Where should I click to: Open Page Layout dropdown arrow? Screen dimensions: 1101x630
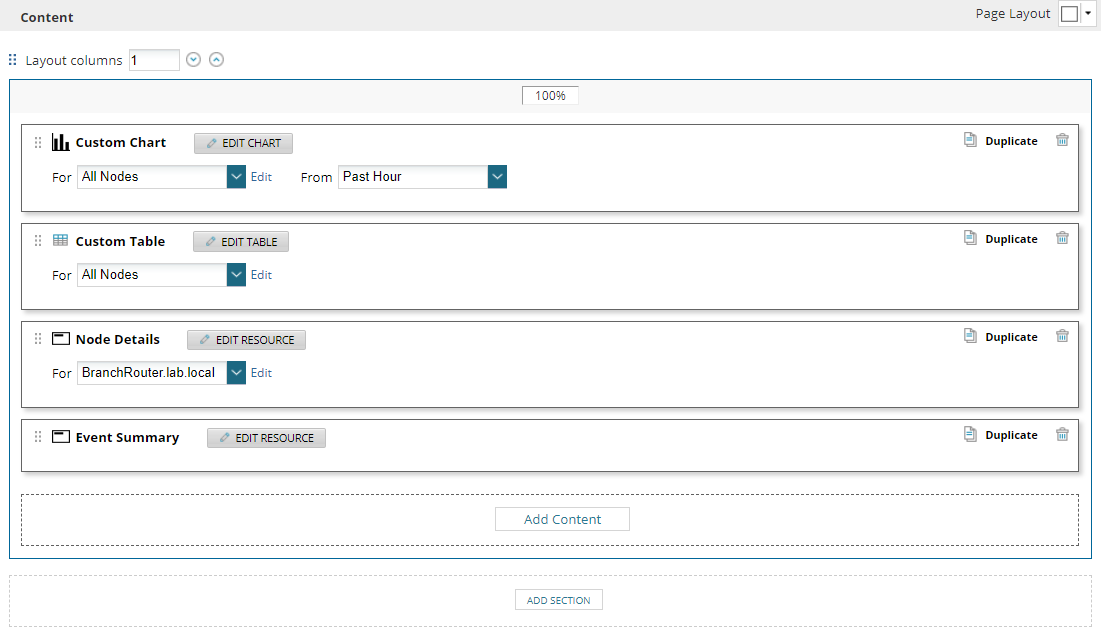pyautogui.click(x=1087, y=14)
